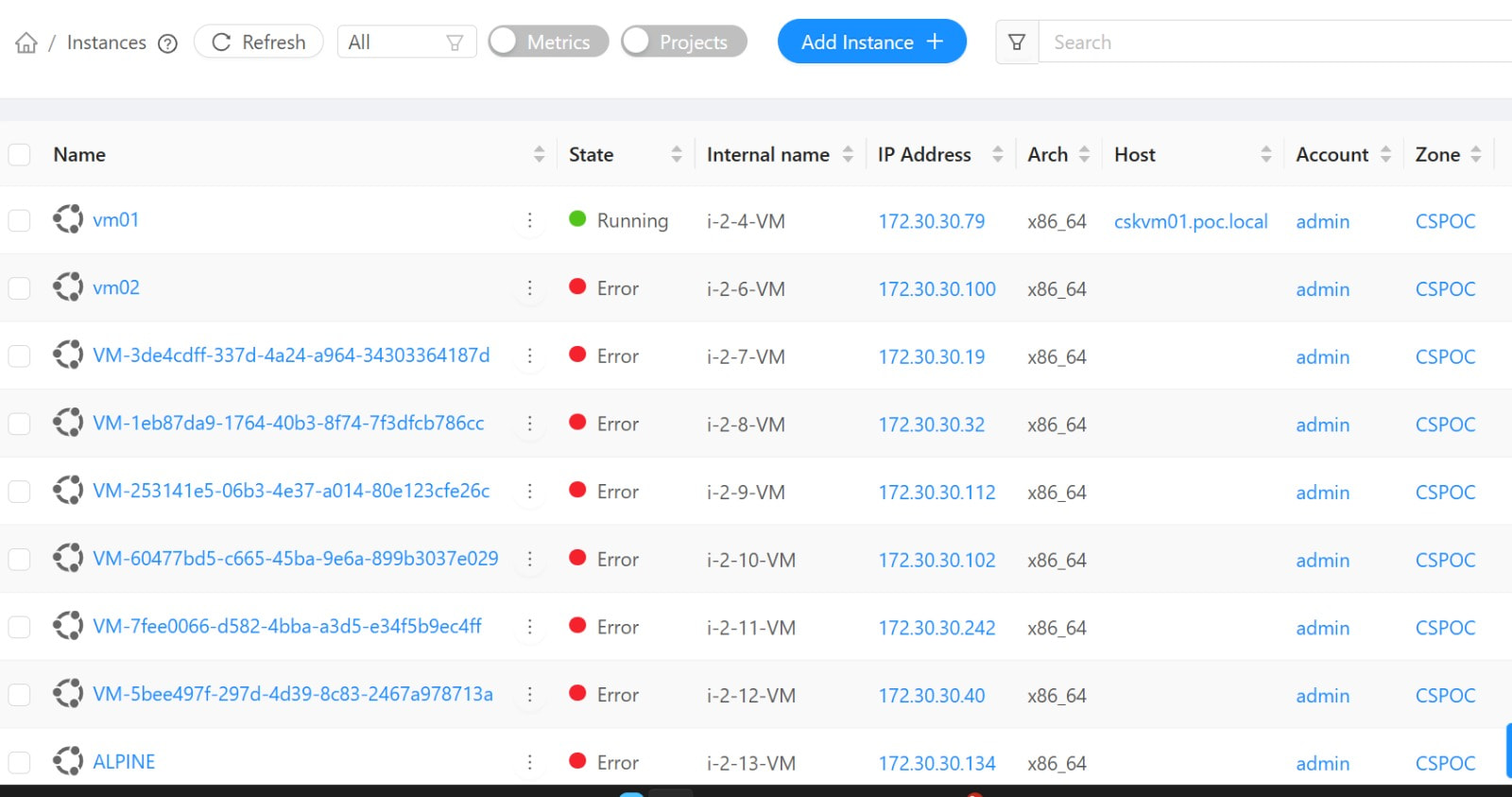Open vm02 row actions menu dots

click(529, 288)
